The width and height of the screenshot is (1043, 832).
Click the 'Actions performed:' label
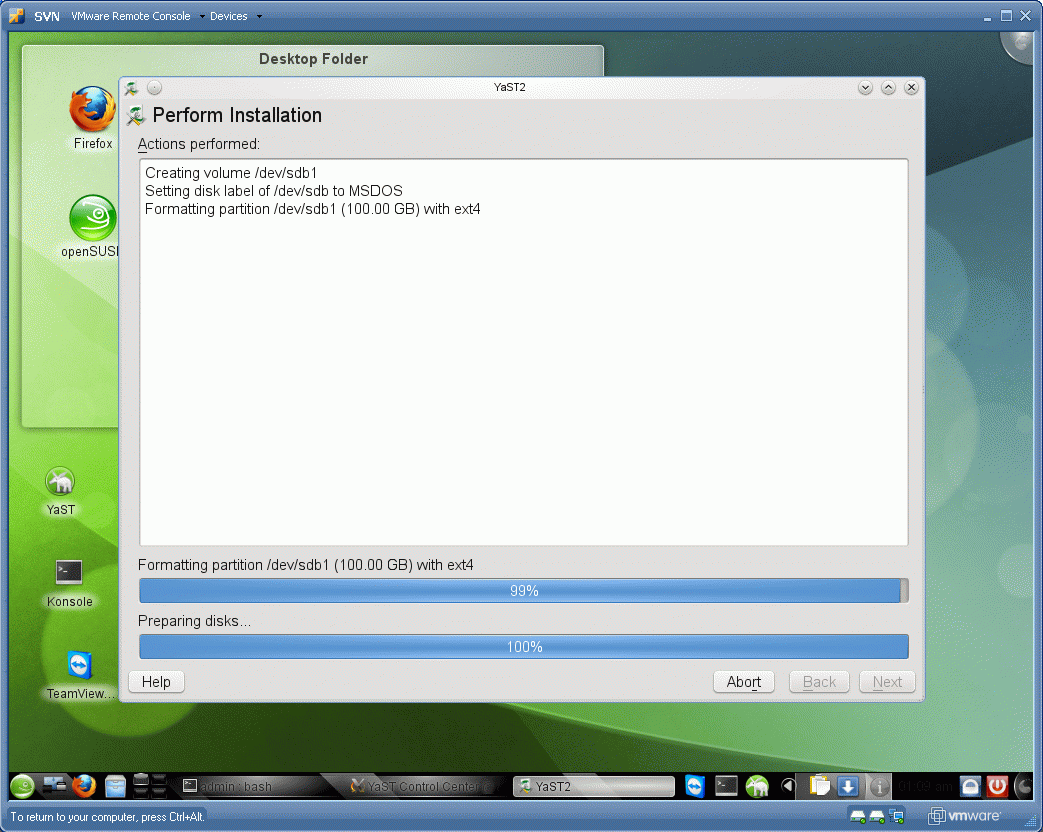pos(198,144)
